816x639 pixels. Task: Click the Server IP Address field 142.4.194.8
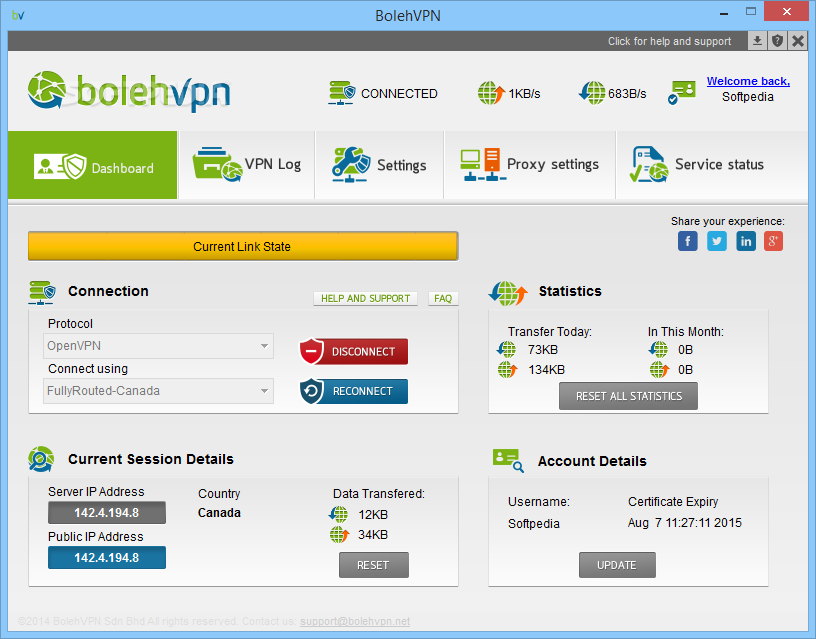(x=107, y=513)
